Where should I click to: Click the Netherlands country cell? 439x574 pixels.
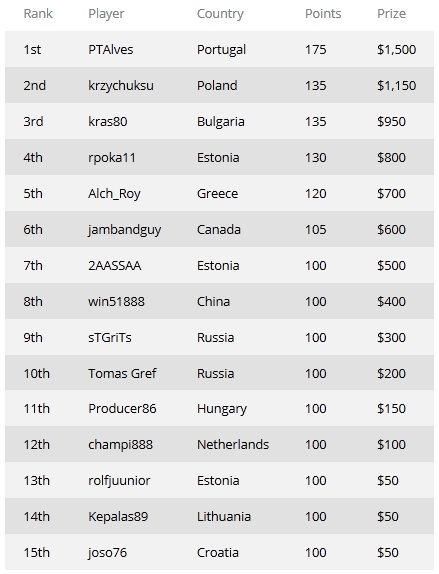(x=233, y=444)
